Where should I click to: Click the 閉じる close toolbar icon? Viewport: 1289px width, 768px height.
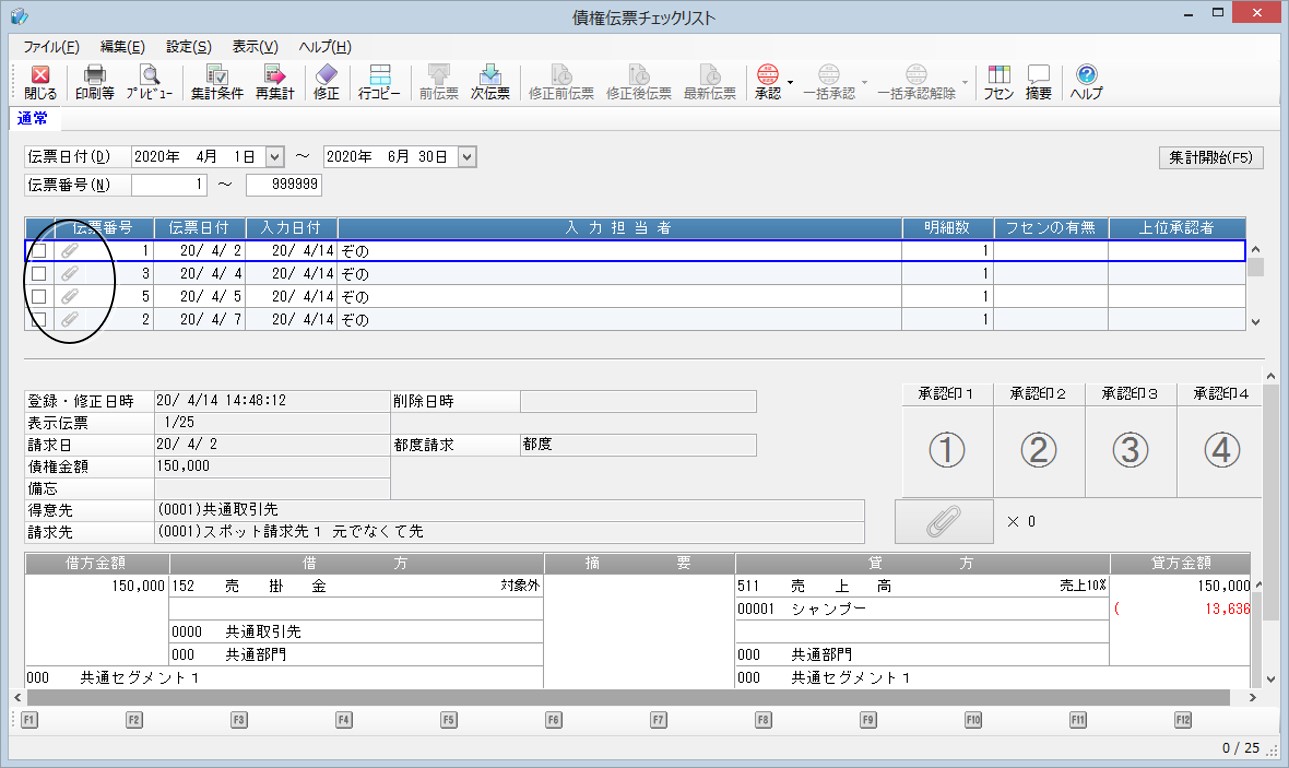point(40,83)
